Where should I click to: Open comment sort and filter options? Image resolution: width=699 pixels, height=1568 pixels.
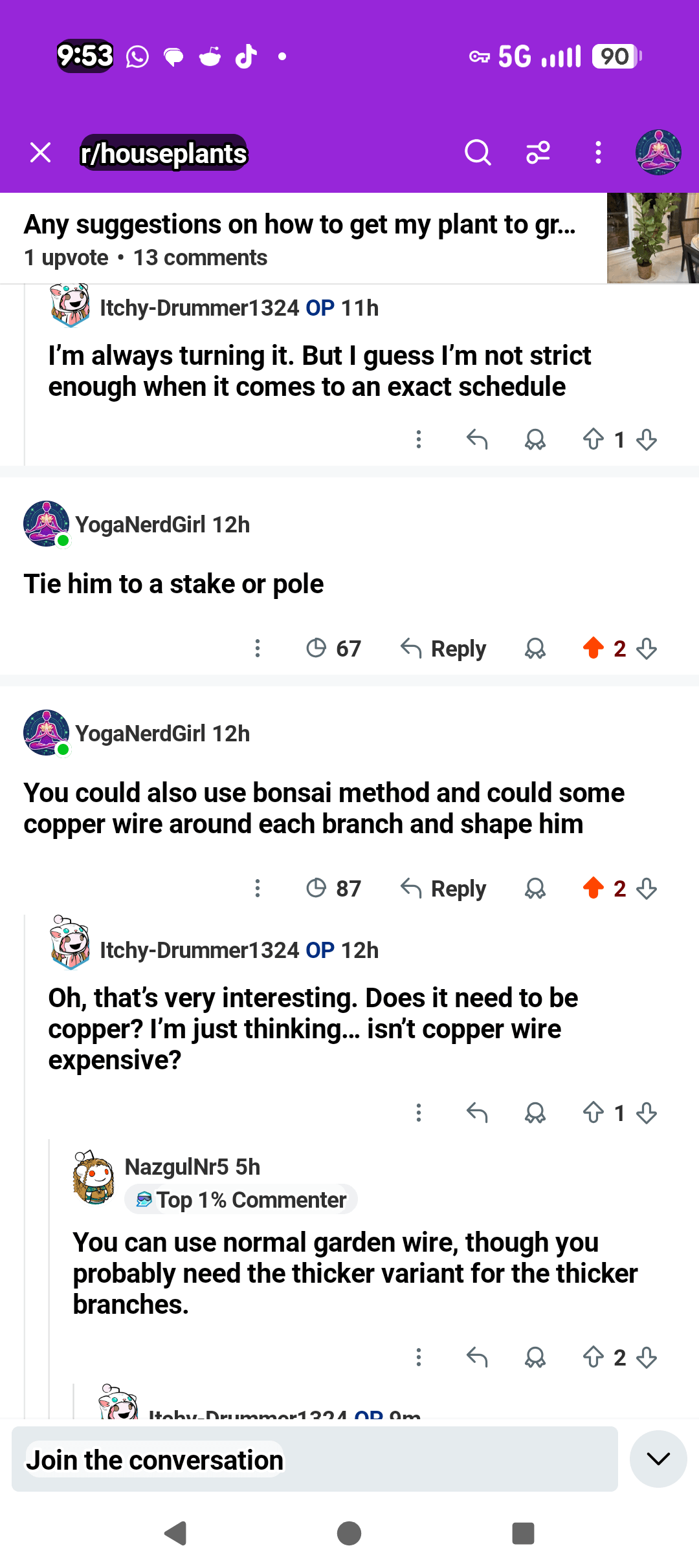pyautogui.click(x=538, y=153)
